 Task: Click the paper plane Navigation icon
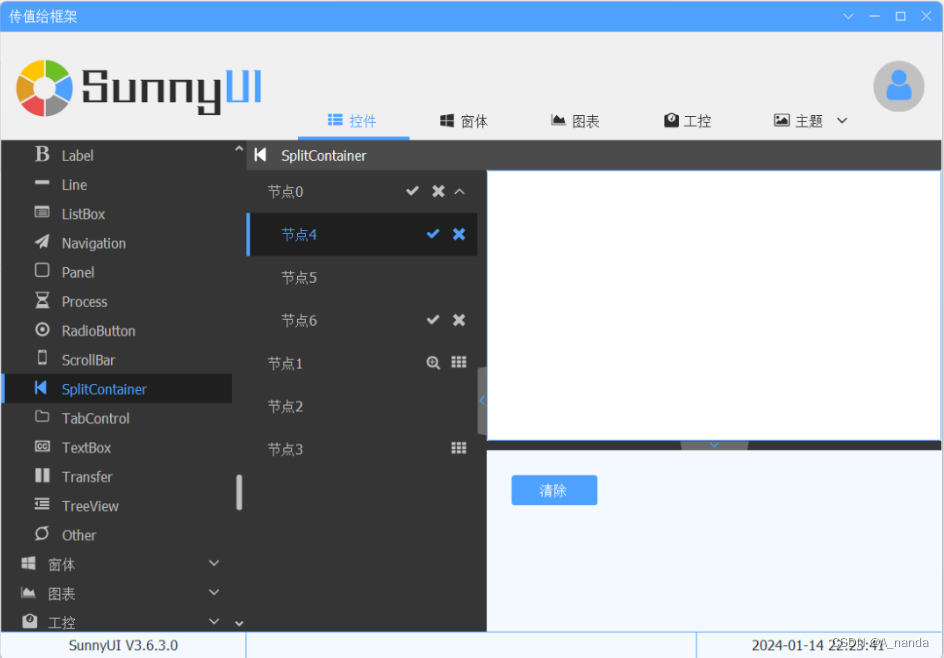42,241
